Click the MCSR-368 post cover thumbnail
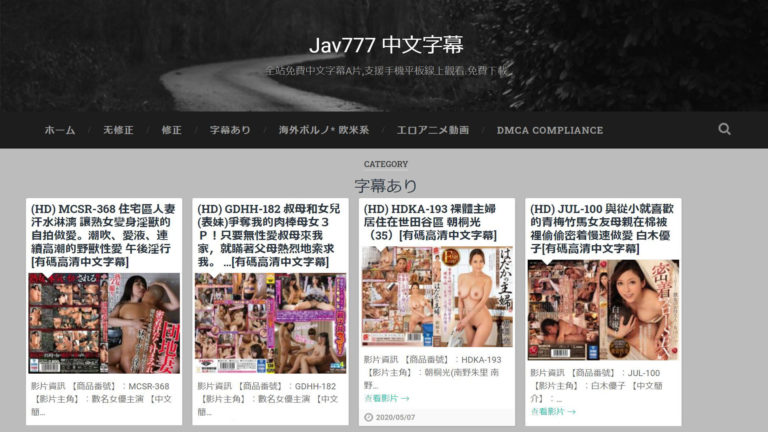Viewport: 768px width, 432px height. pos(104,323)
